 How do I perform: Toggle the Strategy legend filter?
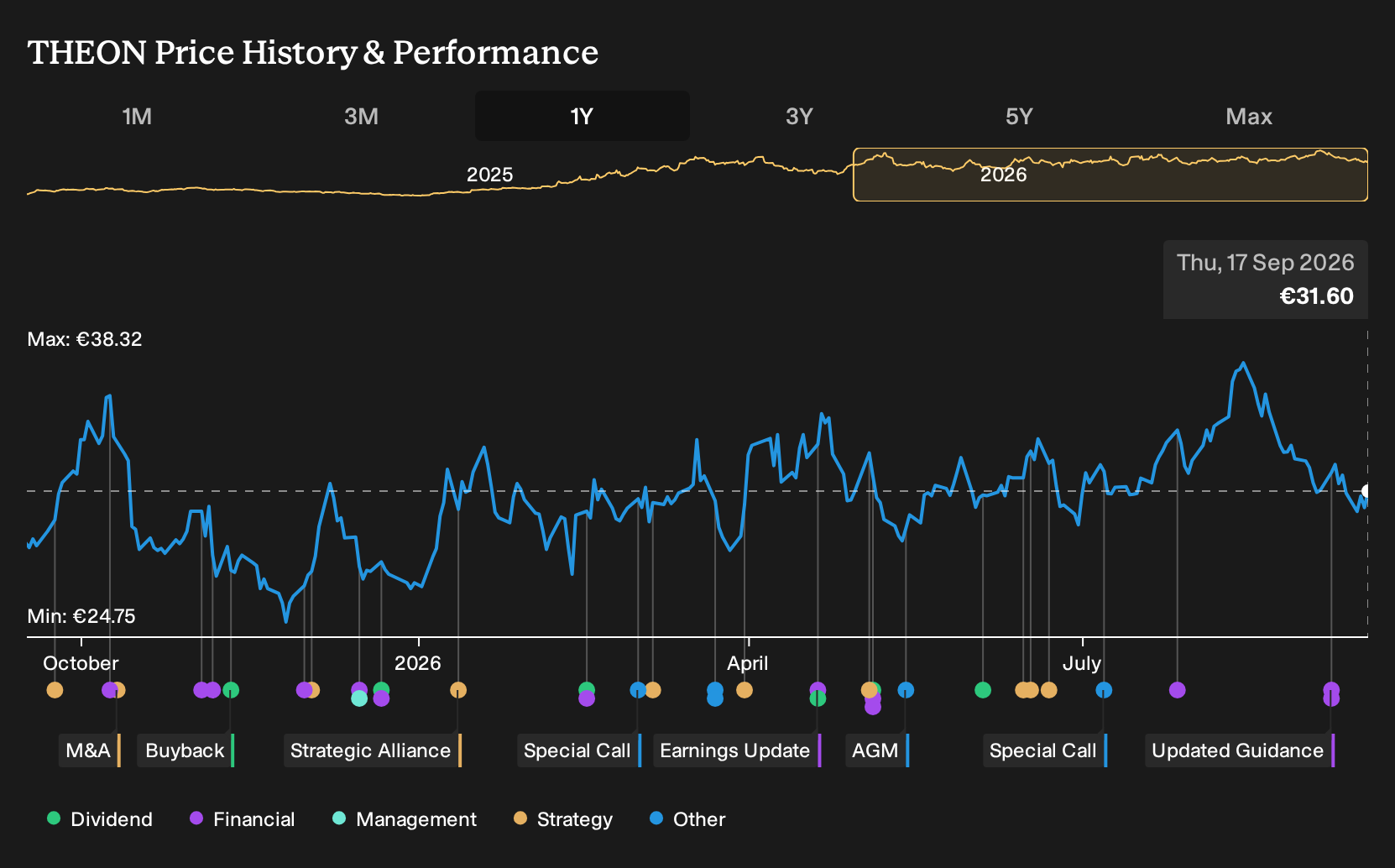tap(563, 819)
